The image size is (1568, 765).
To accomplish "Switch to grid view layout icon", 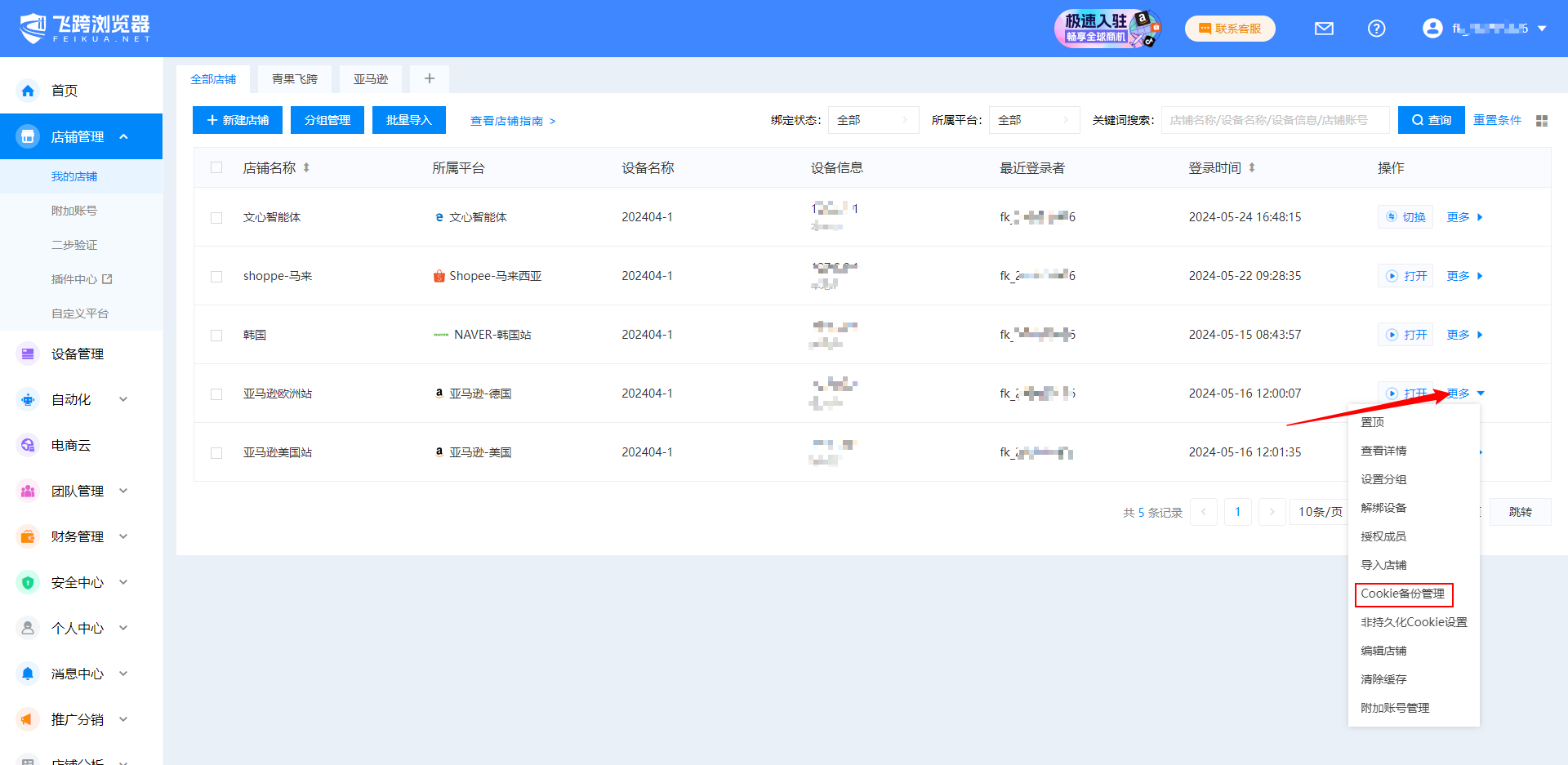I will pyautogui.click(x=1542, y=121).
